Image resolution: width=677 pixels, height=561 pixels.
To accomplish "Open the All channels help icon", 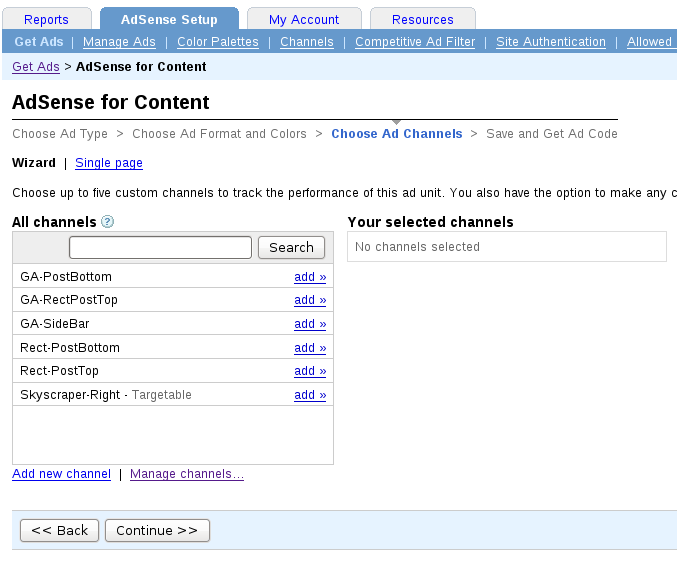I will (x=107, y=222).
